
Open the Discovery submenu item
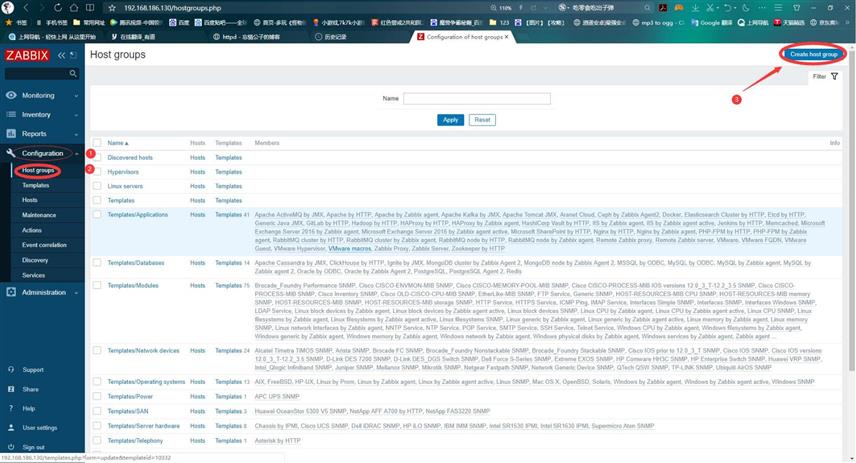coord(35,260)
